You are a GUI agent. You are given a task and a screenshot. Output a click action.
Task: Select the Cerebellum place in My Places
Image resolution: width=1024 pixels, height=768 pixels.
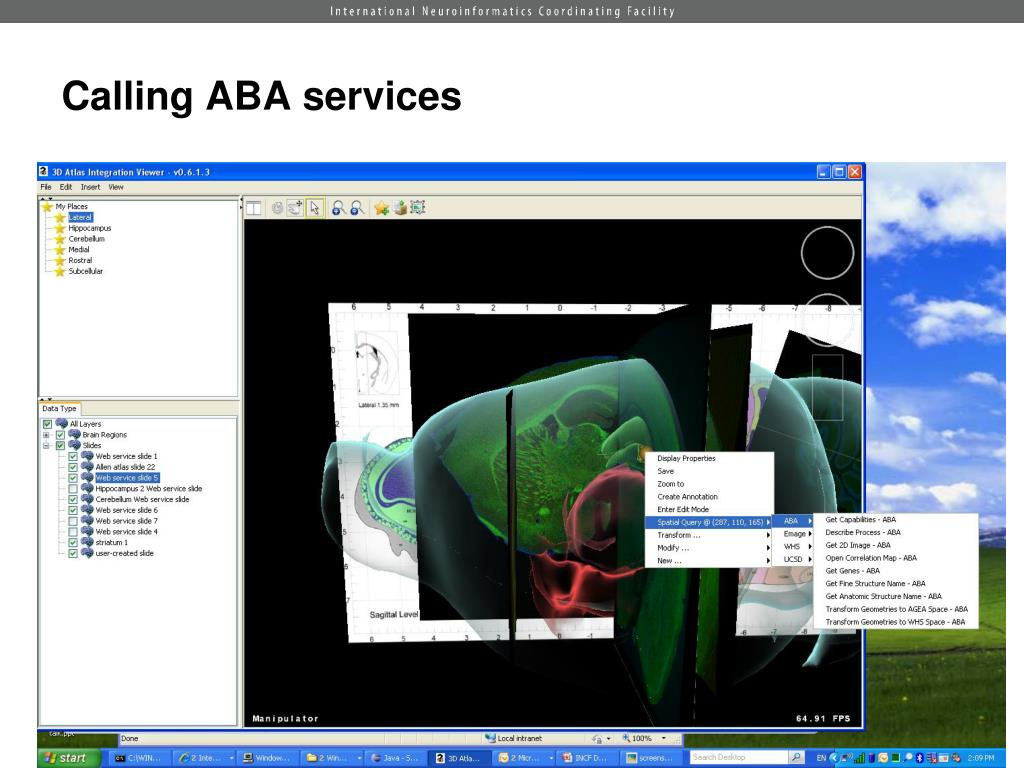pos(86,239)
